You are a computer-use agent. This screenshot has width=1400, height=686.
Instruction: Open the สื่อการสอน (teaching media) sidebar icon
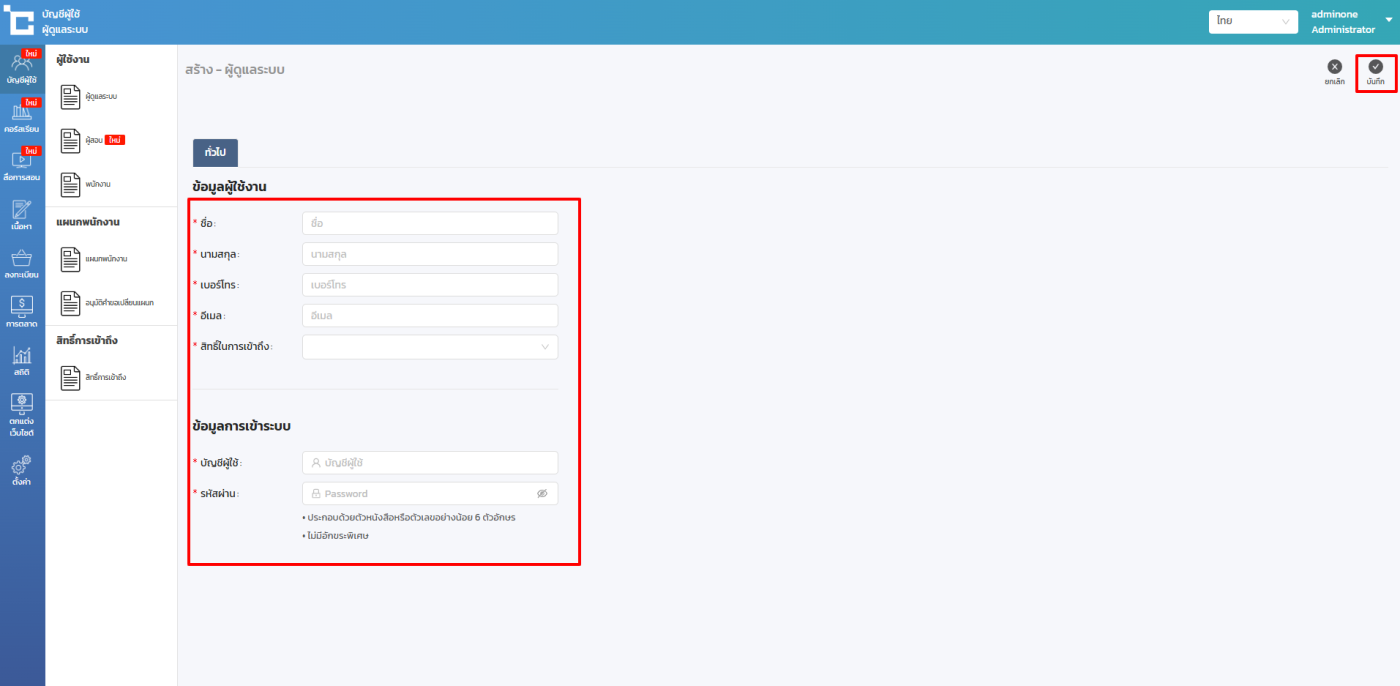click(x=22, y=165)
